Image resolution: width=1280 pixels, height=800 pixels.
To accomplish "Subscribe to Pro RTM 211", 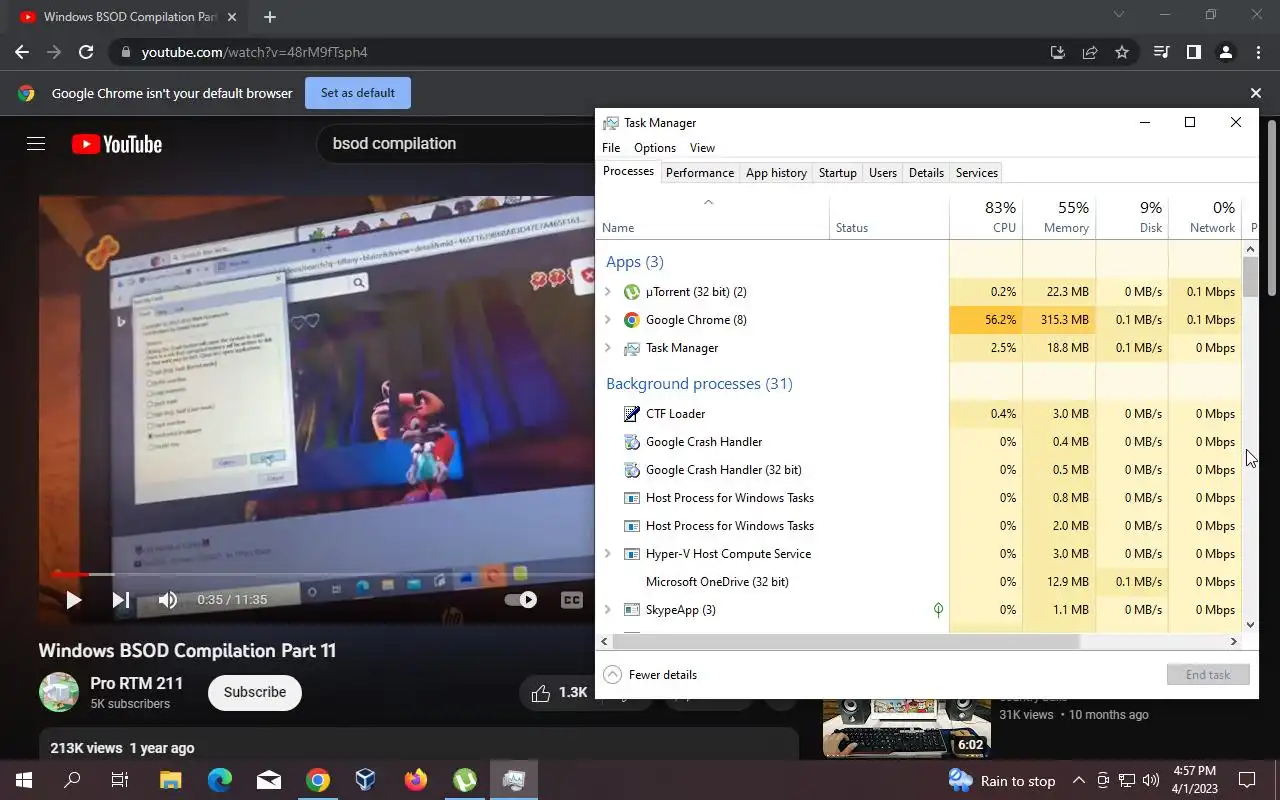I will coord(255,692).
